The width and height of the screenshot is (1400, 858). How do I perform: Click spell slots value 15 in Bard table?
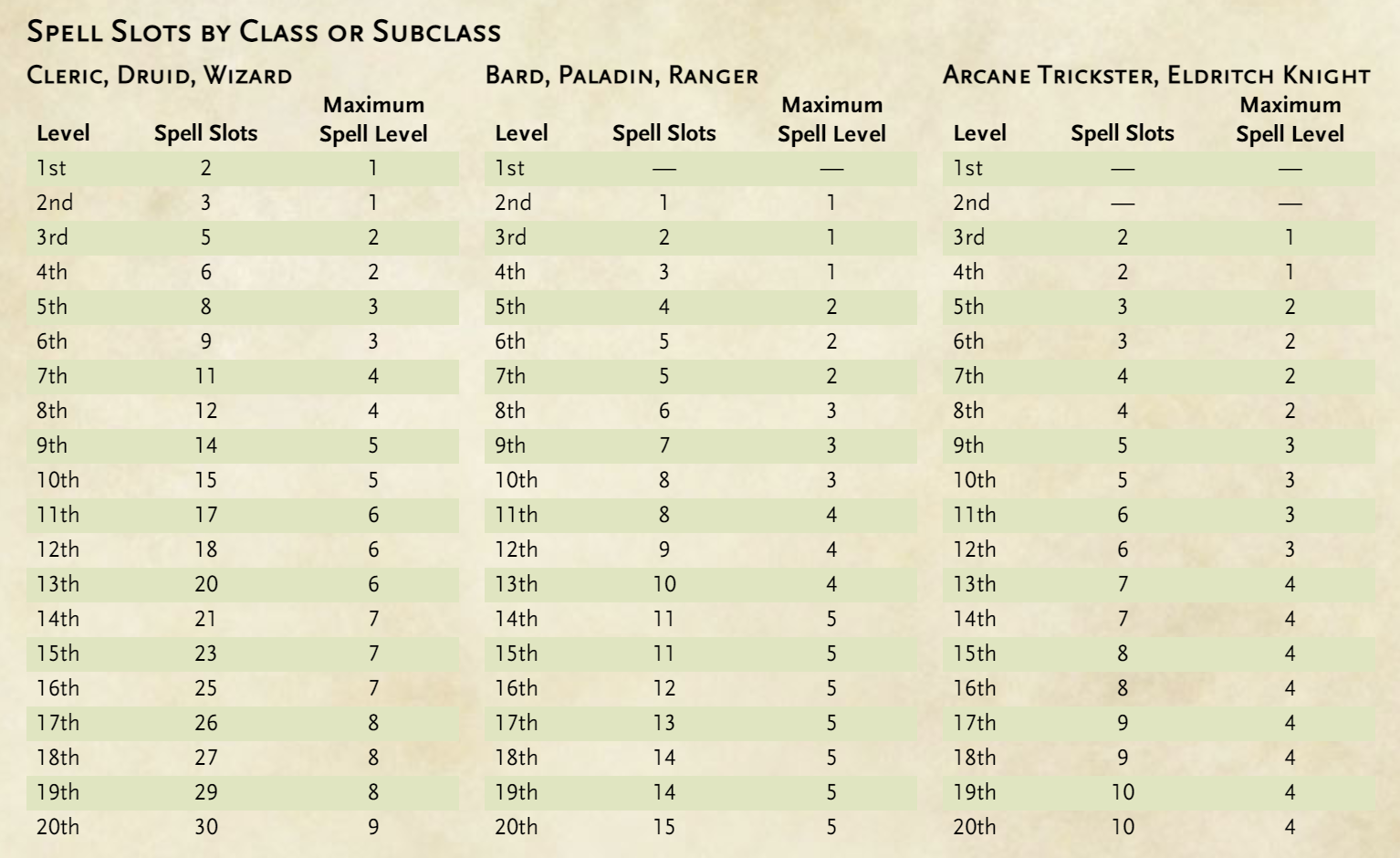coord(664,827)
